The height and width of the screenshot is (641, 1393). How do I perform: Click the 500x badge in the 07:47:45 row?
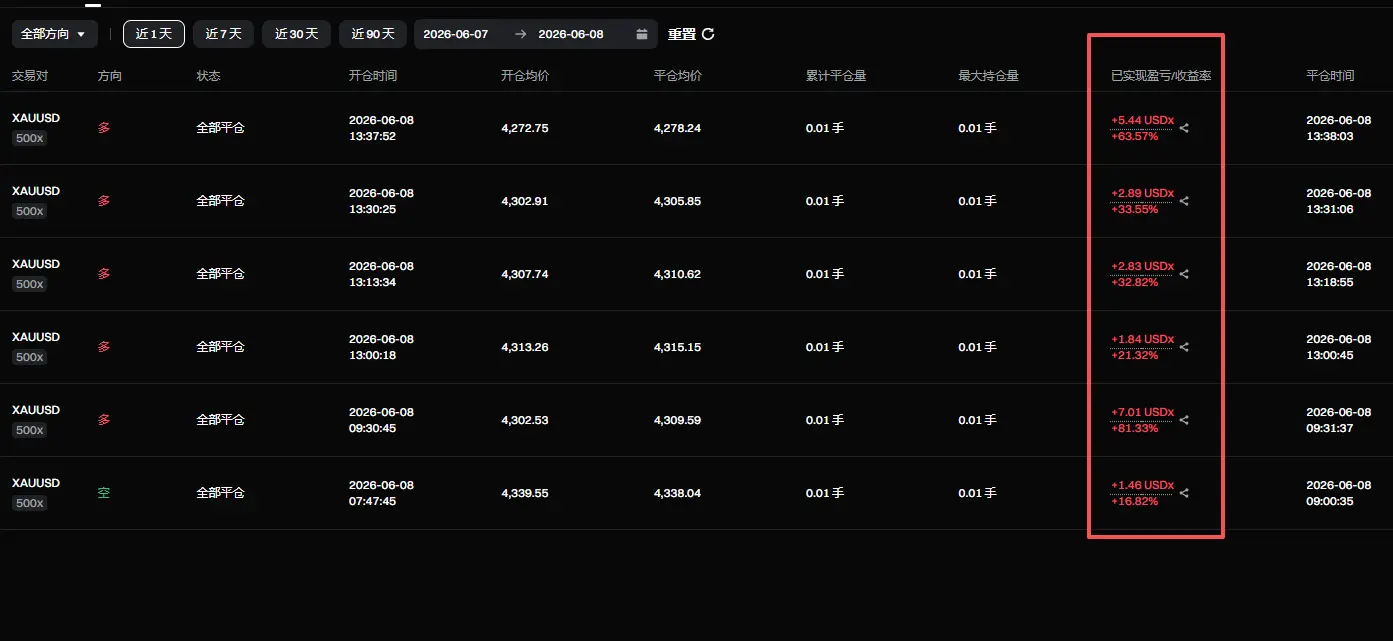pos(30,503)
